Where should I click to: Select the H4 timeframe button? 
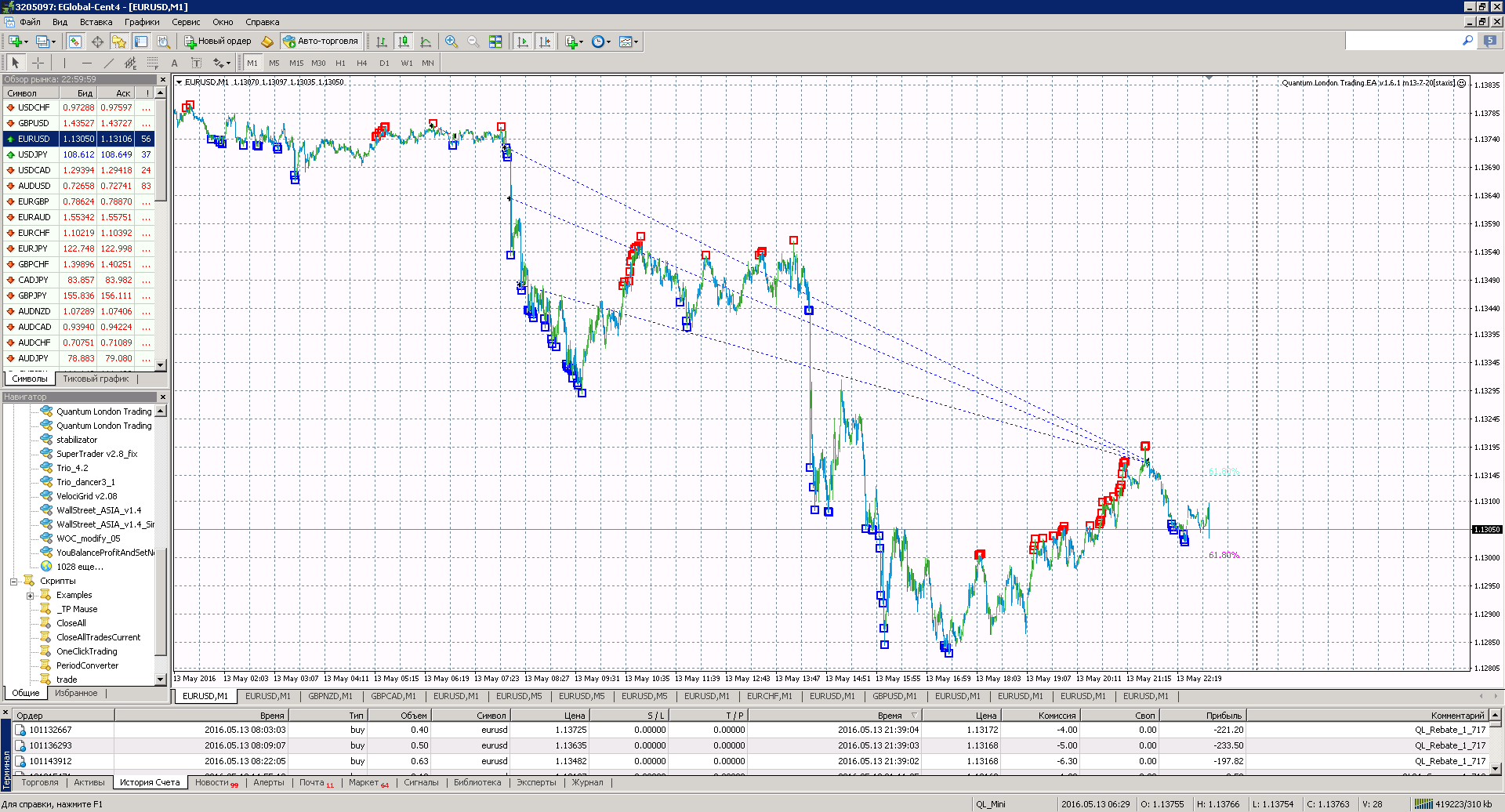pyautogui.click(x=361, y=63)
